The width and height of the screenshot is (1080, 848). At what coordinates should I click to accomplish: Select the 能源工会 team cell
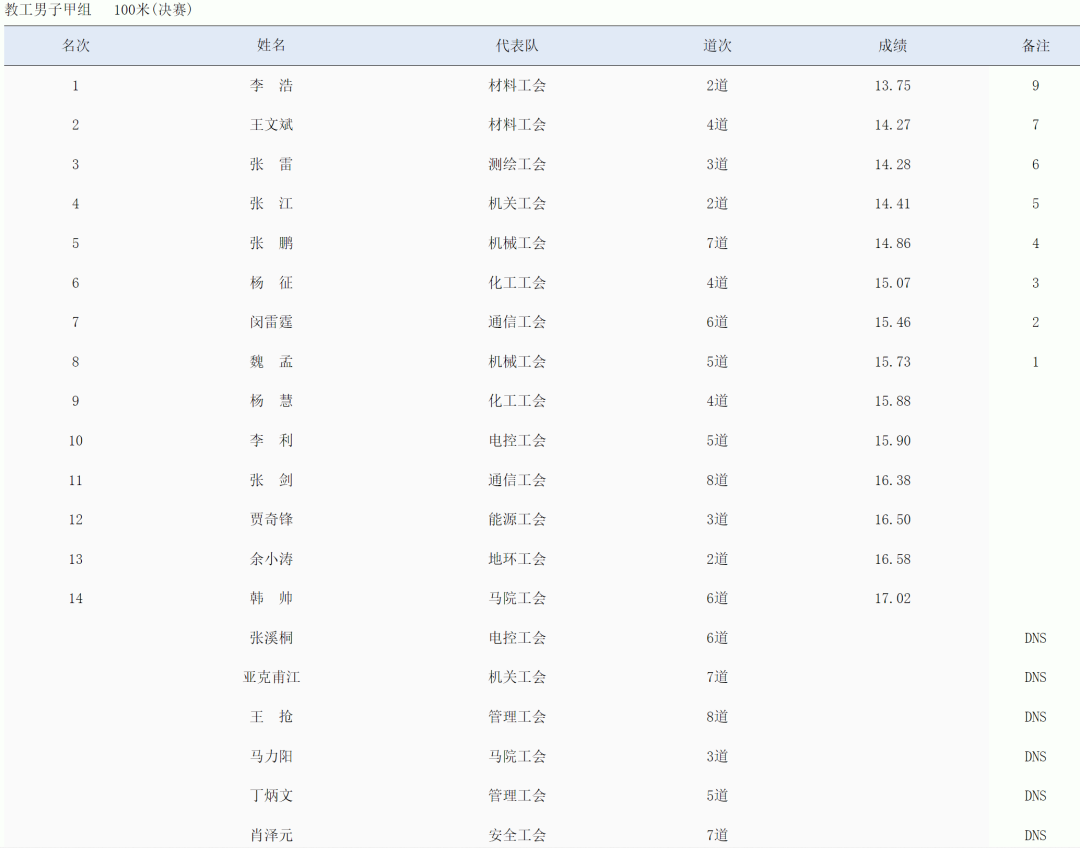(x=517, y=520)
